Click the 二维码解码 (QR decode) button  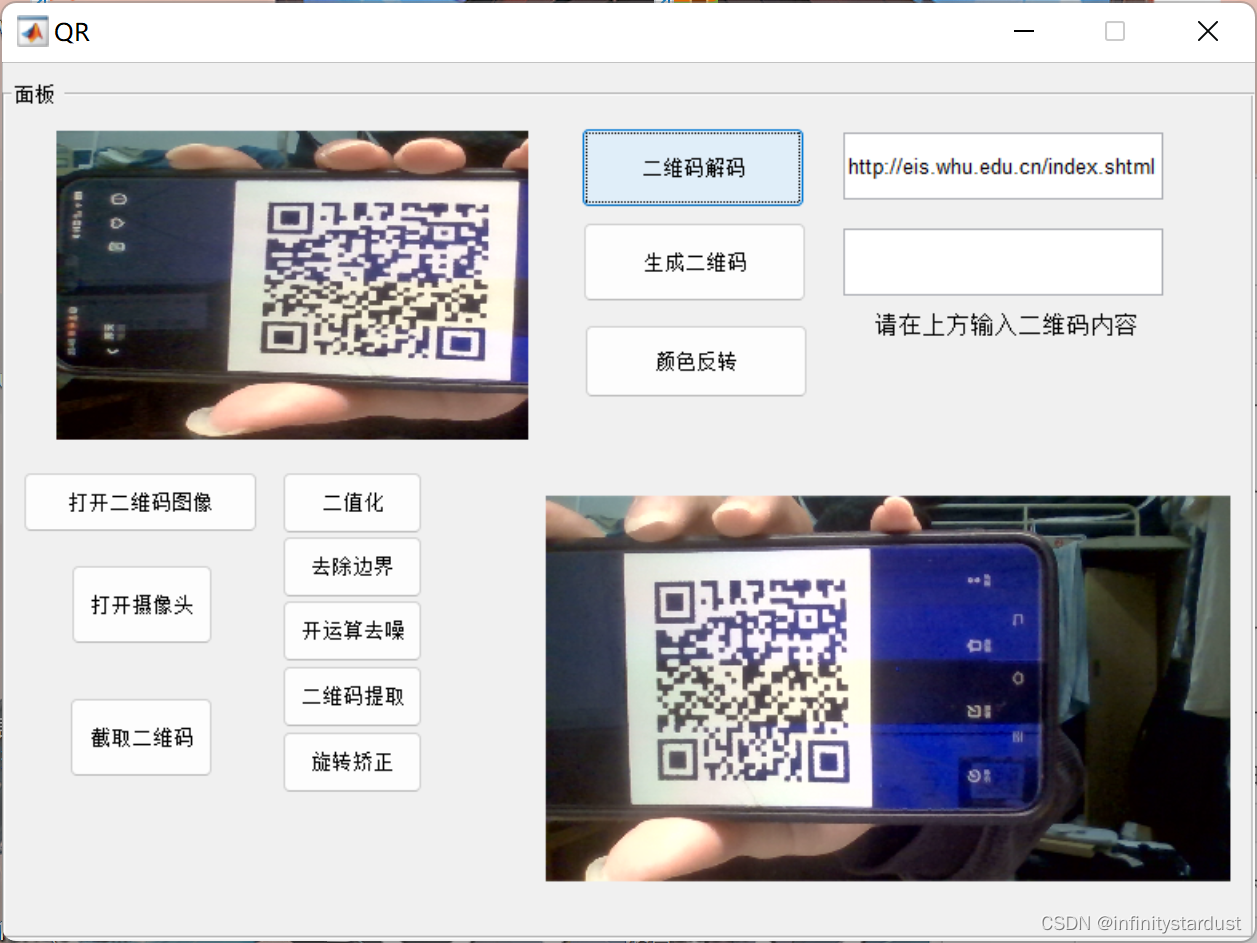coord(692,167)
